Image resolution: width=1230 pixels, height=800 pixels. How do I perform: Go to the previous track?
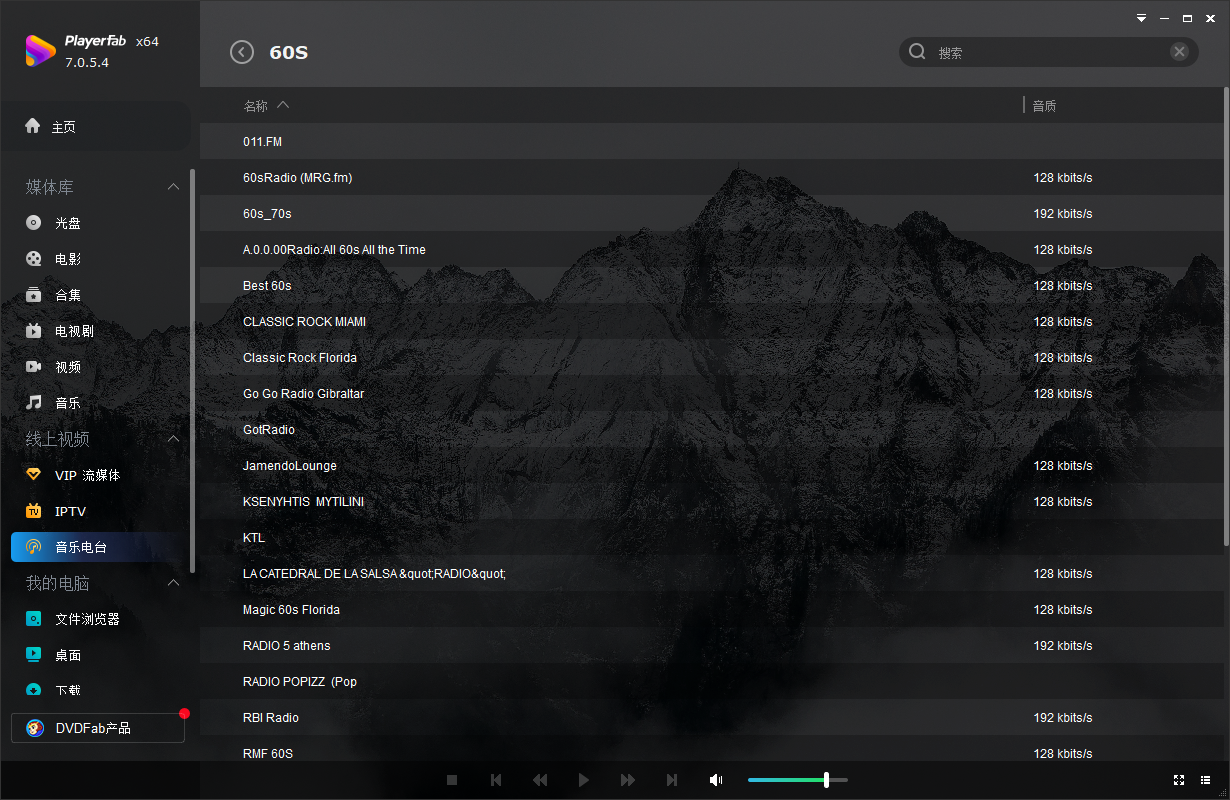pos(496,780)
